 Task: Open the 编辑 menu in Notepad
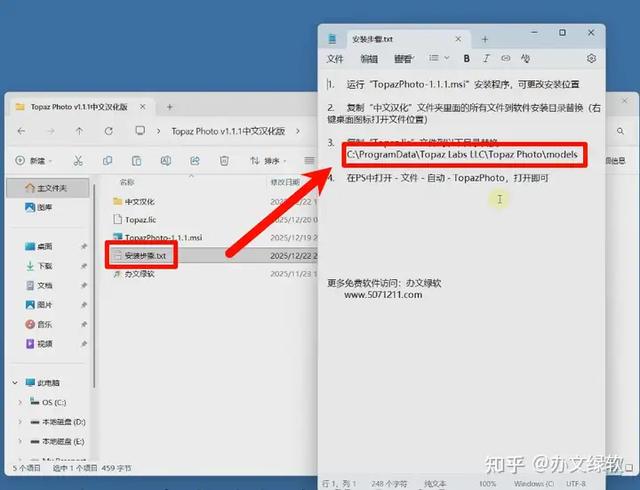369,59
